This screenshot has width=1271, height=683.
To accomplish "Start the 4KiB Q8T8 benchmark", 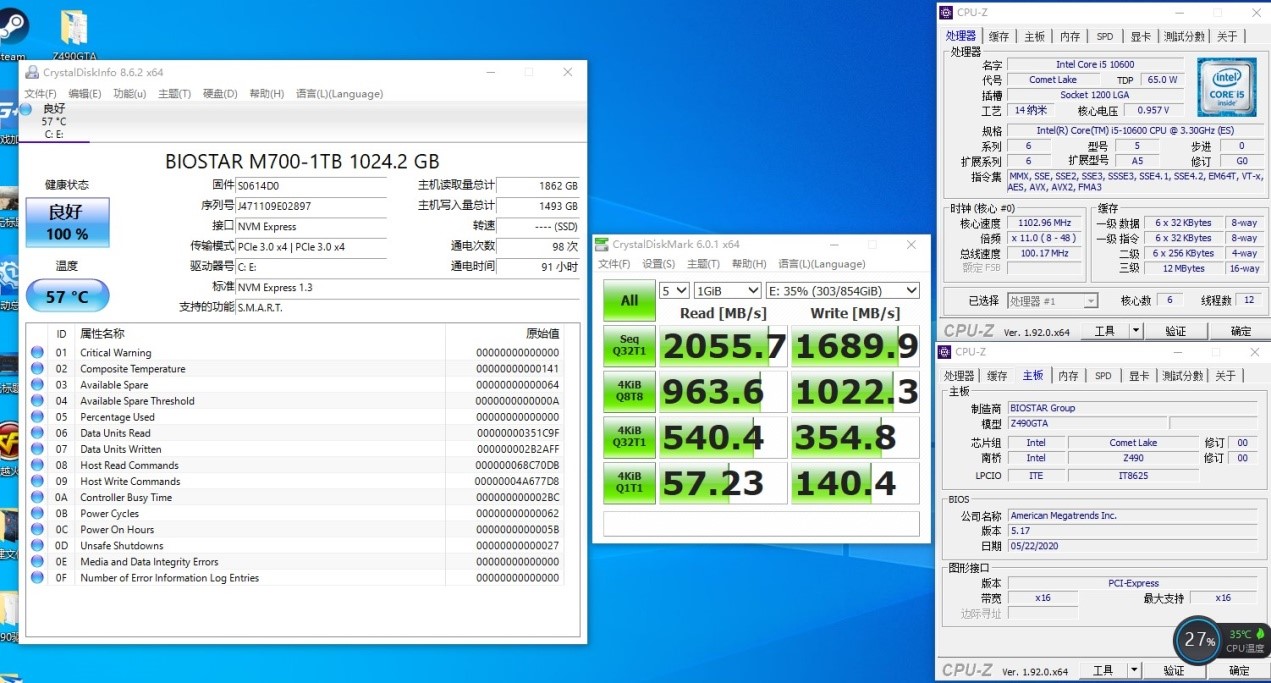I will 629,392.
